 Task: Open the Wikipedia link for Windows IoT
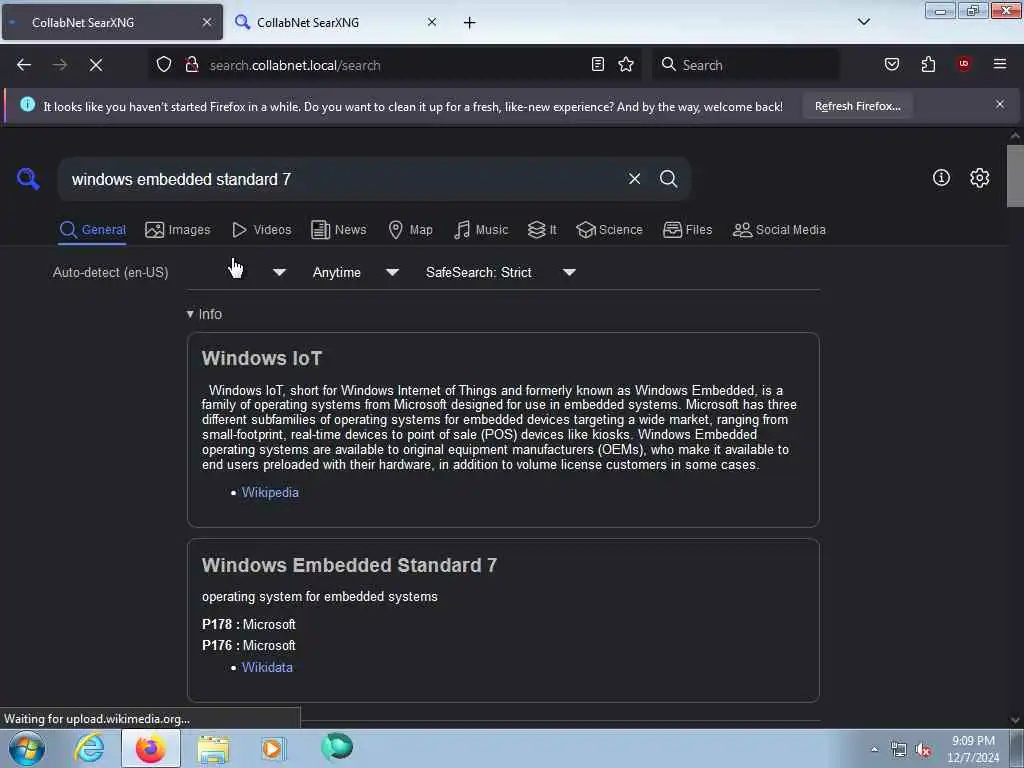coord(270,492)
